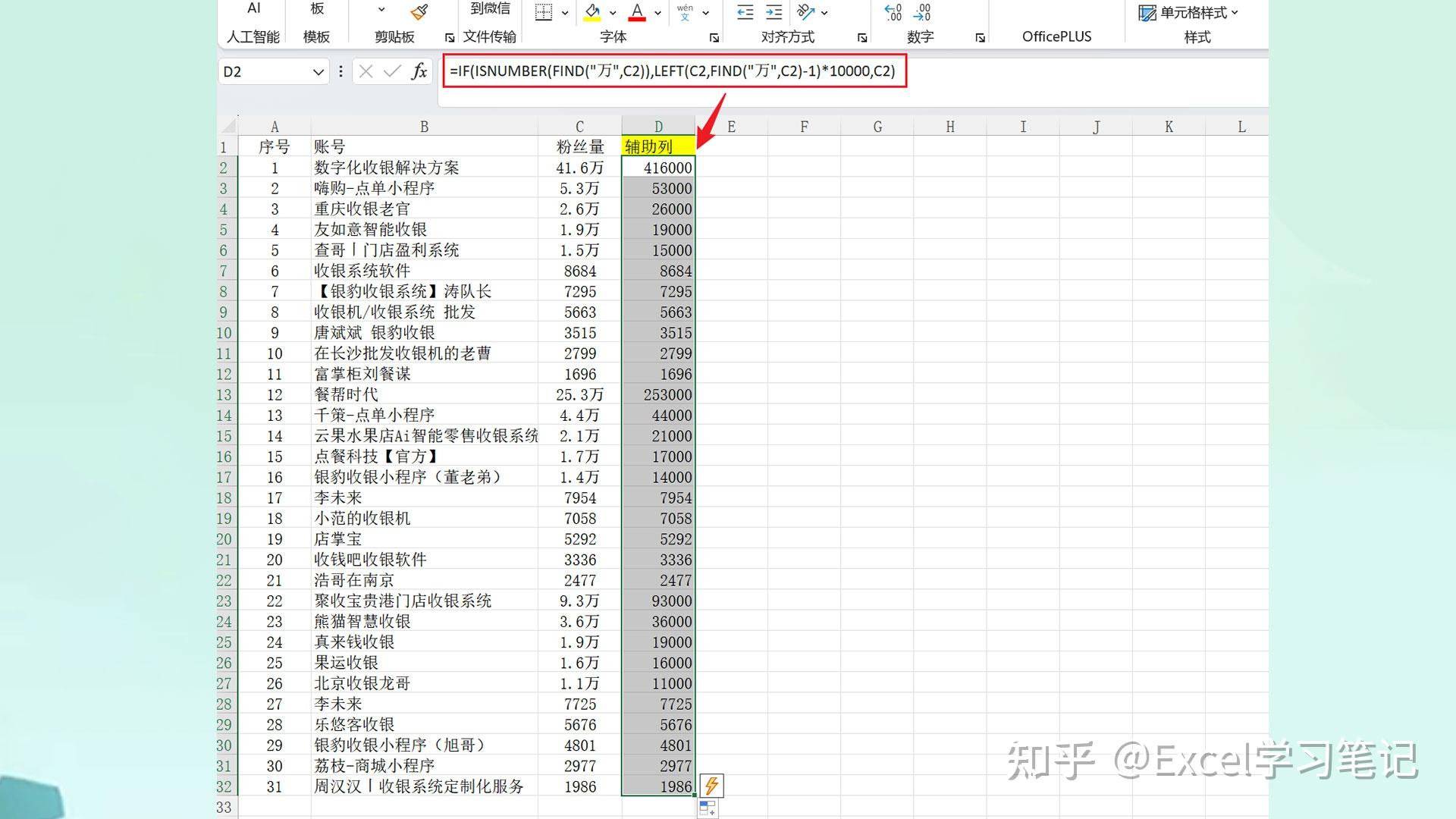Image resolution: width=1456 pixels, height=819 pixels.
Task: Click the cell 熊猫智慧收银
Action: click(x=425, y=621)
